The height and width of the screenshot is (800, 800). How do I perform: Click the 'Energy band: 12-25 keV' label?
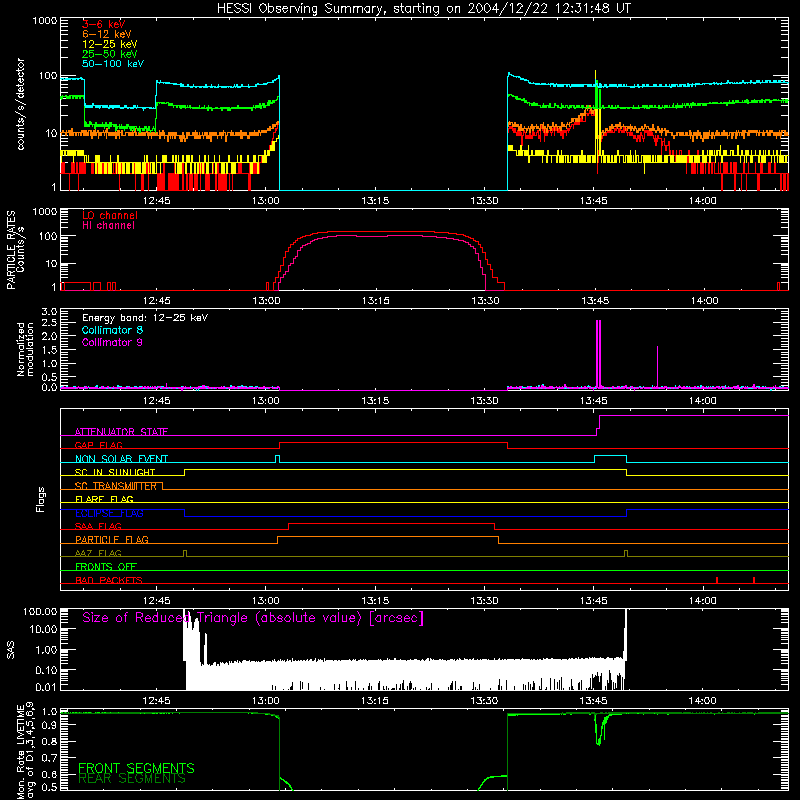click(x=145, y=318)
